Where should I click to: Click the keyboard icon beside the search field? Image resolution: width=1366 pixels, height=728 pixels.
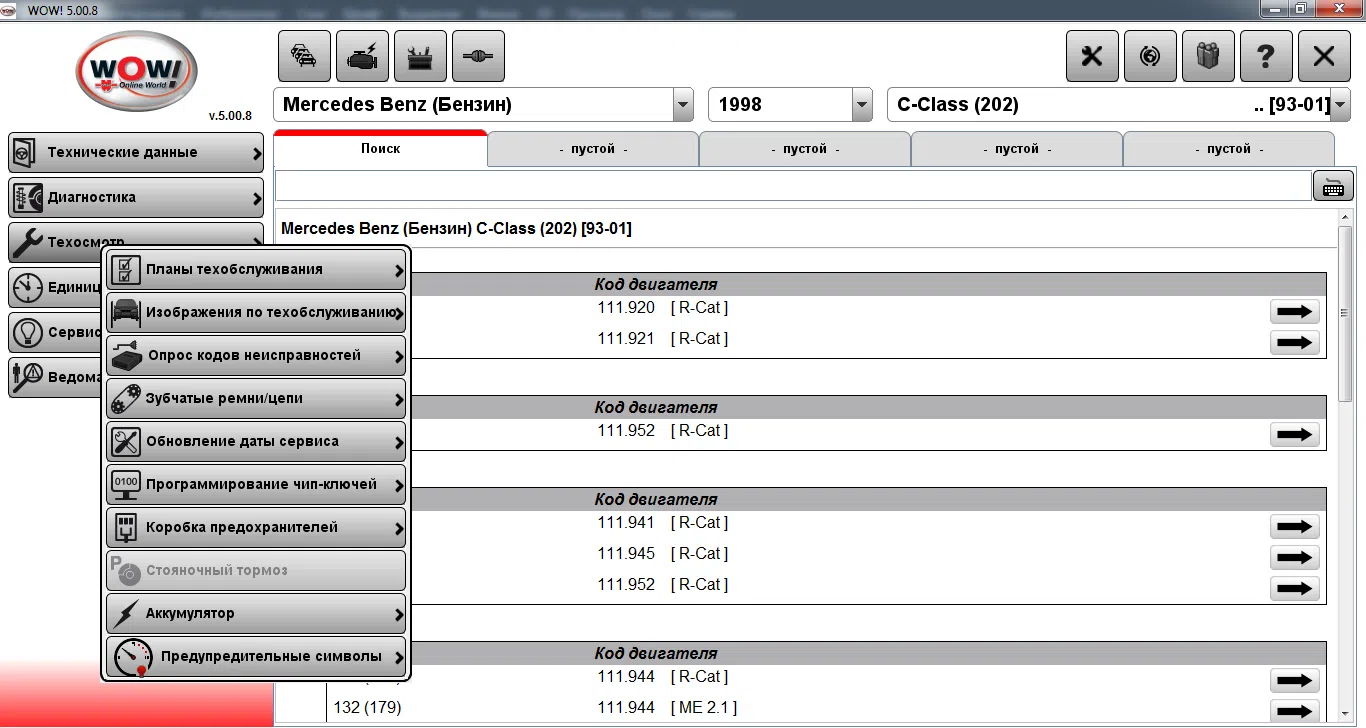(1333, 185)
